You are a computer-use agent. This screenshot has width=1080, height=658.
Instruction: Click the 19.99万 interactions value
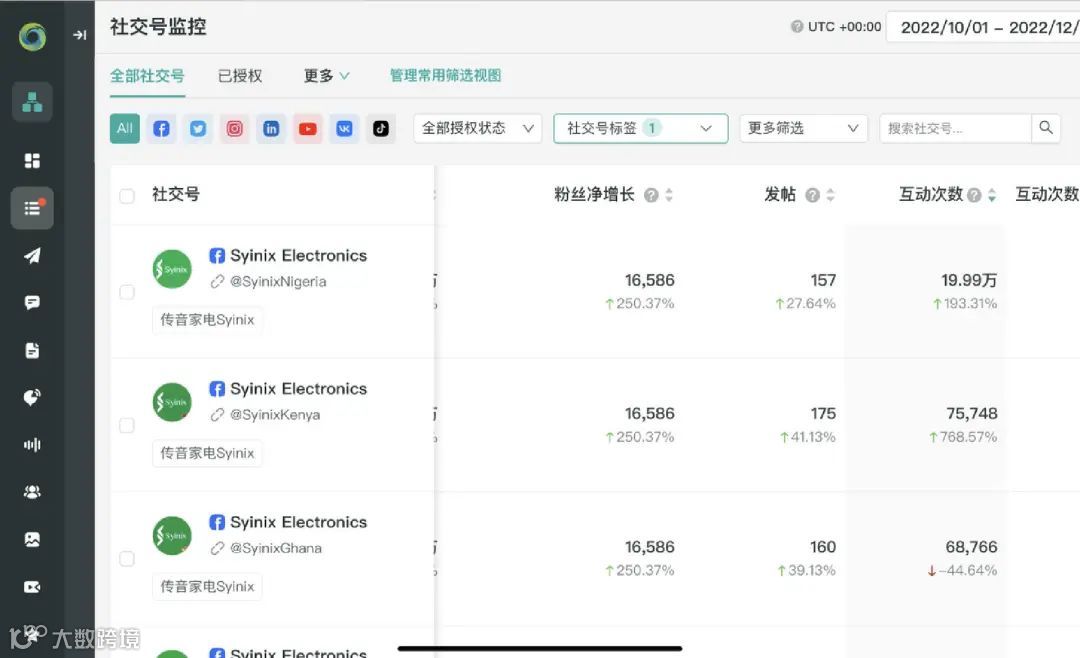click(969, 280)
